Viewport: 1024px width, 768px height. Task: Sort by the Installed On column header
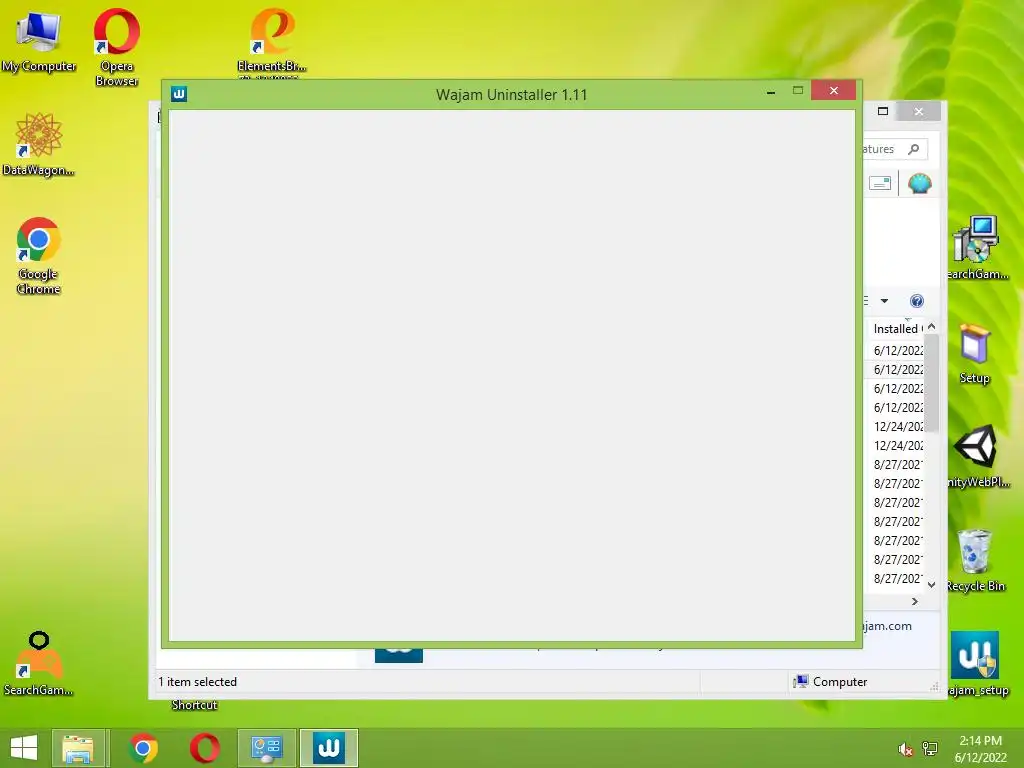tap(898, 328)
